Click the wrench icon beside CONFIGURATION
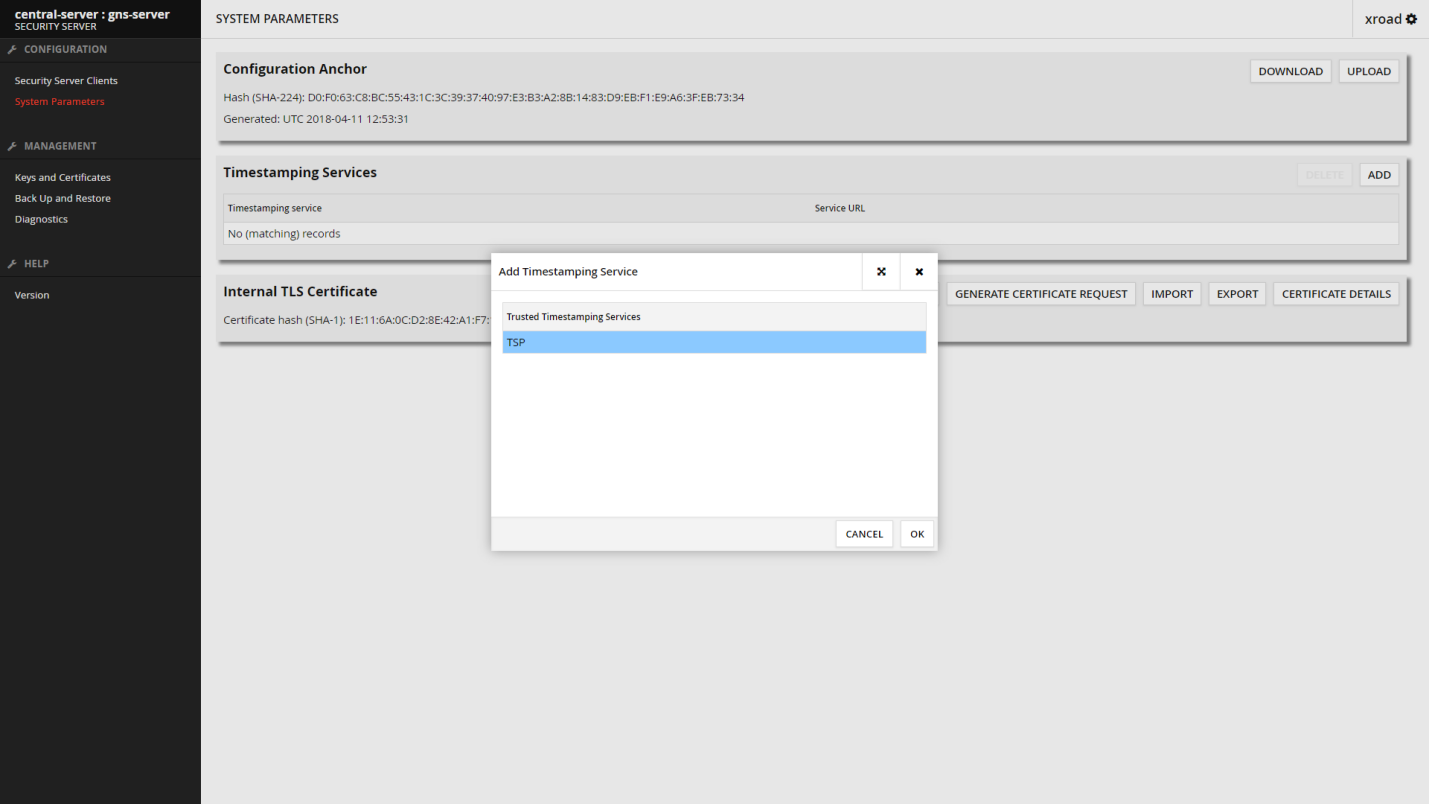Screen dimensions: 1429x804 tap(12, 50)
